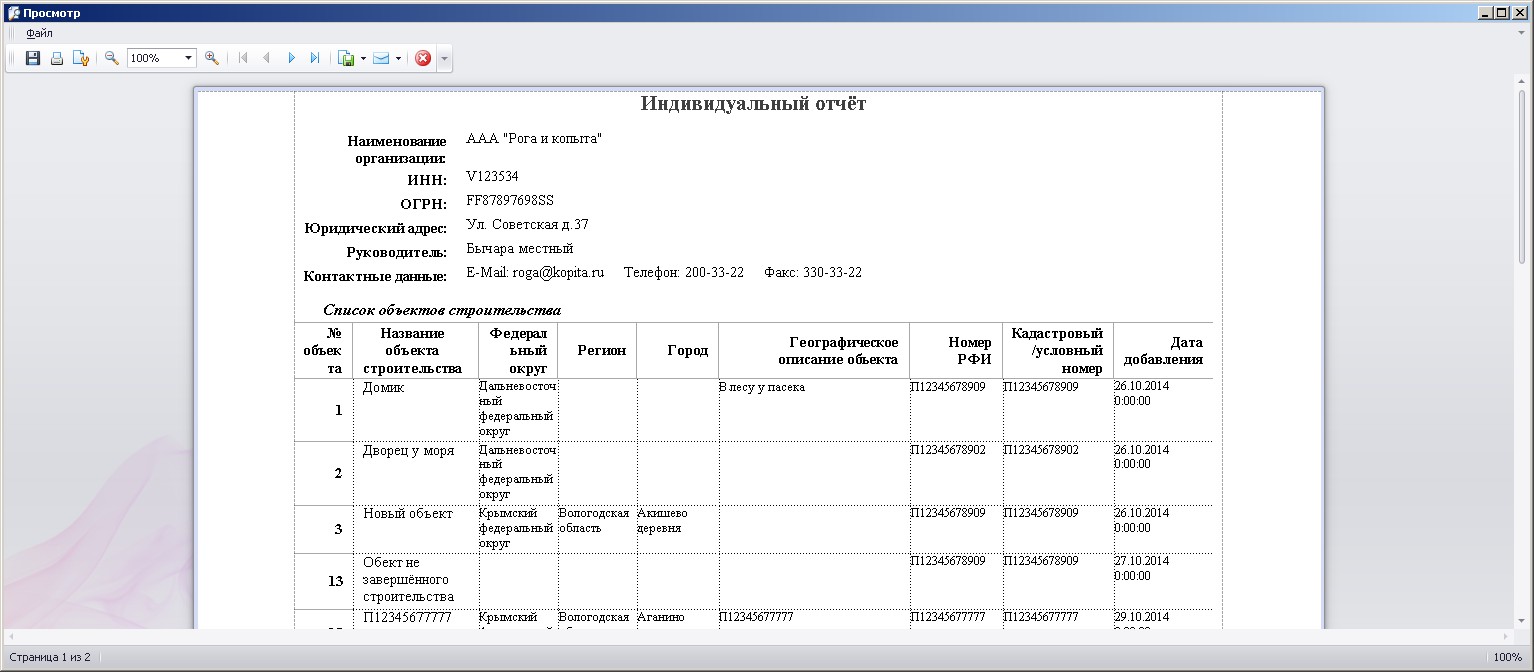Click the Send by e-mail envelope icon
The width and height of the screenshot is (1534, 672).
381,58
